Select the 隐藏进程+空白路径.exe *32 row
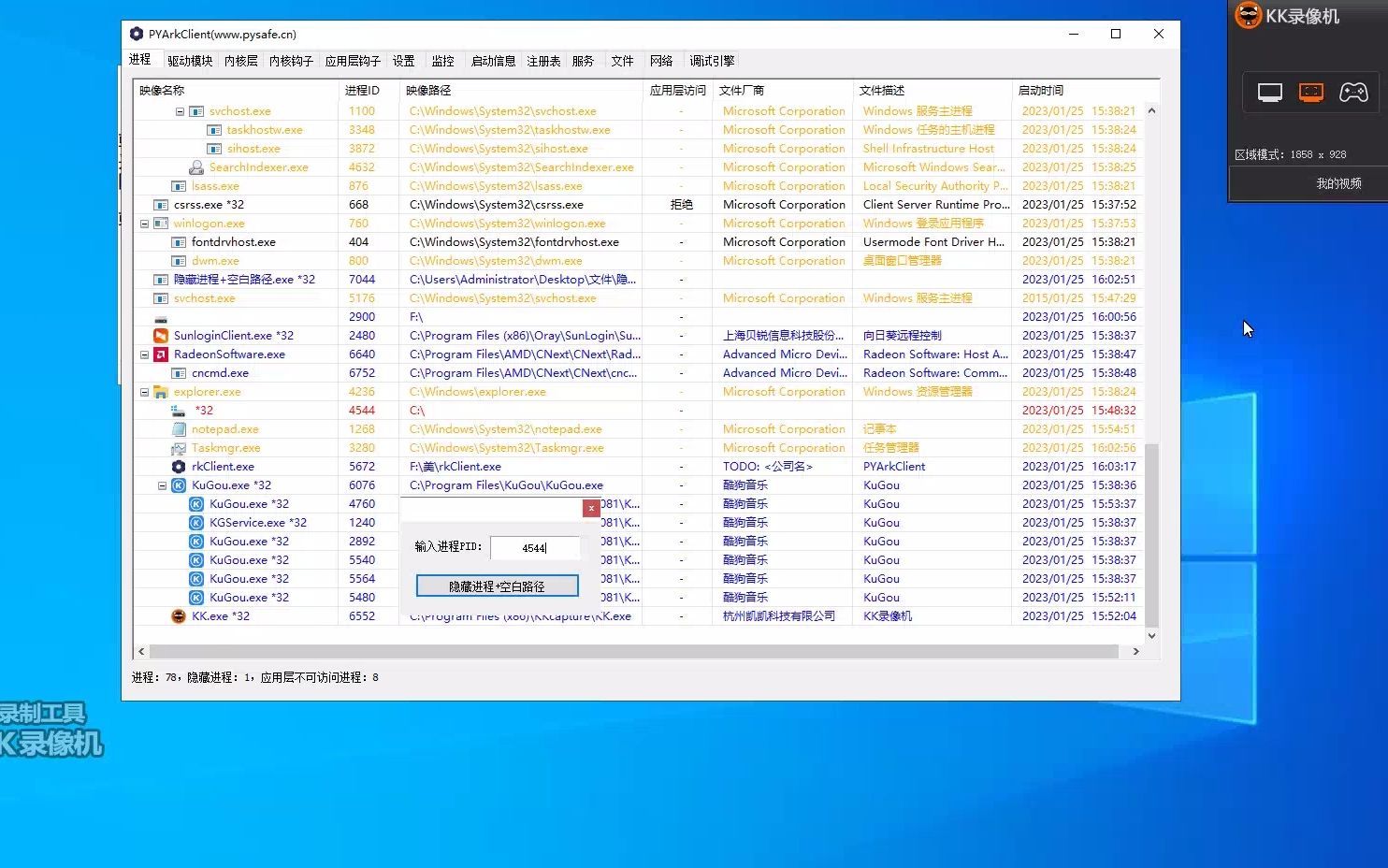Image resolution: width=1388 pixels, height=868 pixels. pyautogui.click(x=641, y=280)
